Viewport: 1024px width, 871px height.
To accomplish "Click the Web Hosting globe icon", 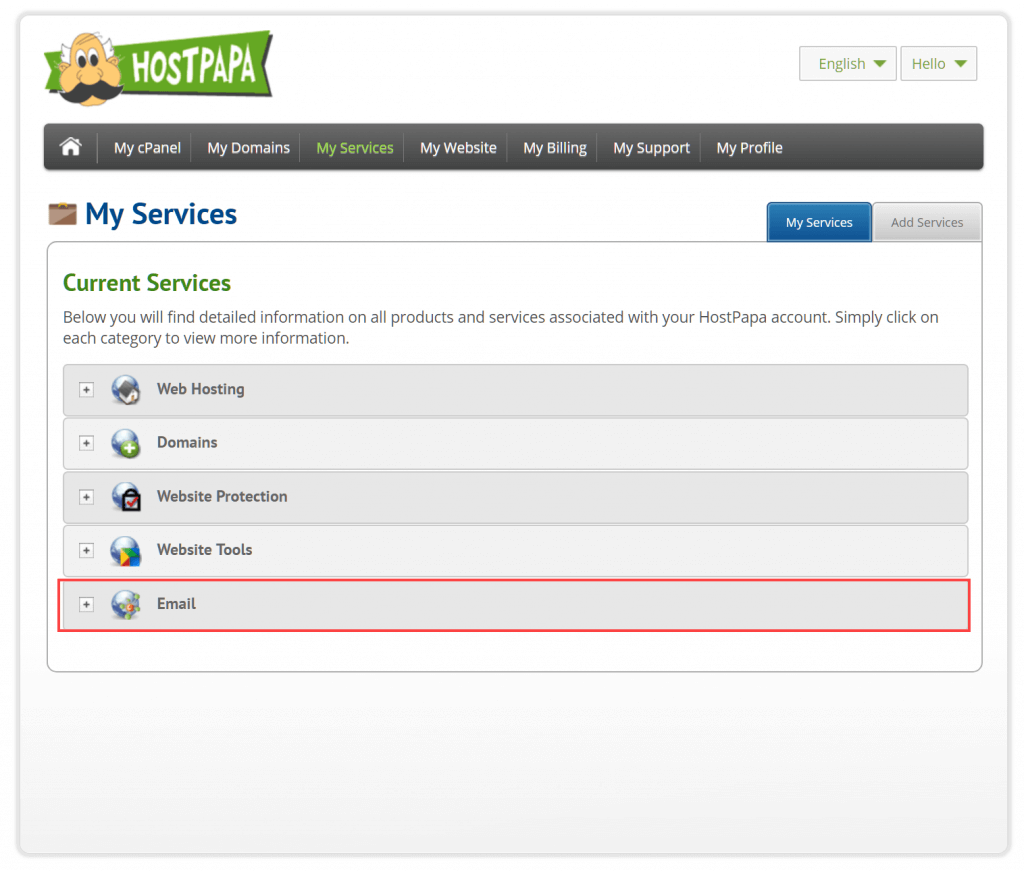I will [125, 389].
